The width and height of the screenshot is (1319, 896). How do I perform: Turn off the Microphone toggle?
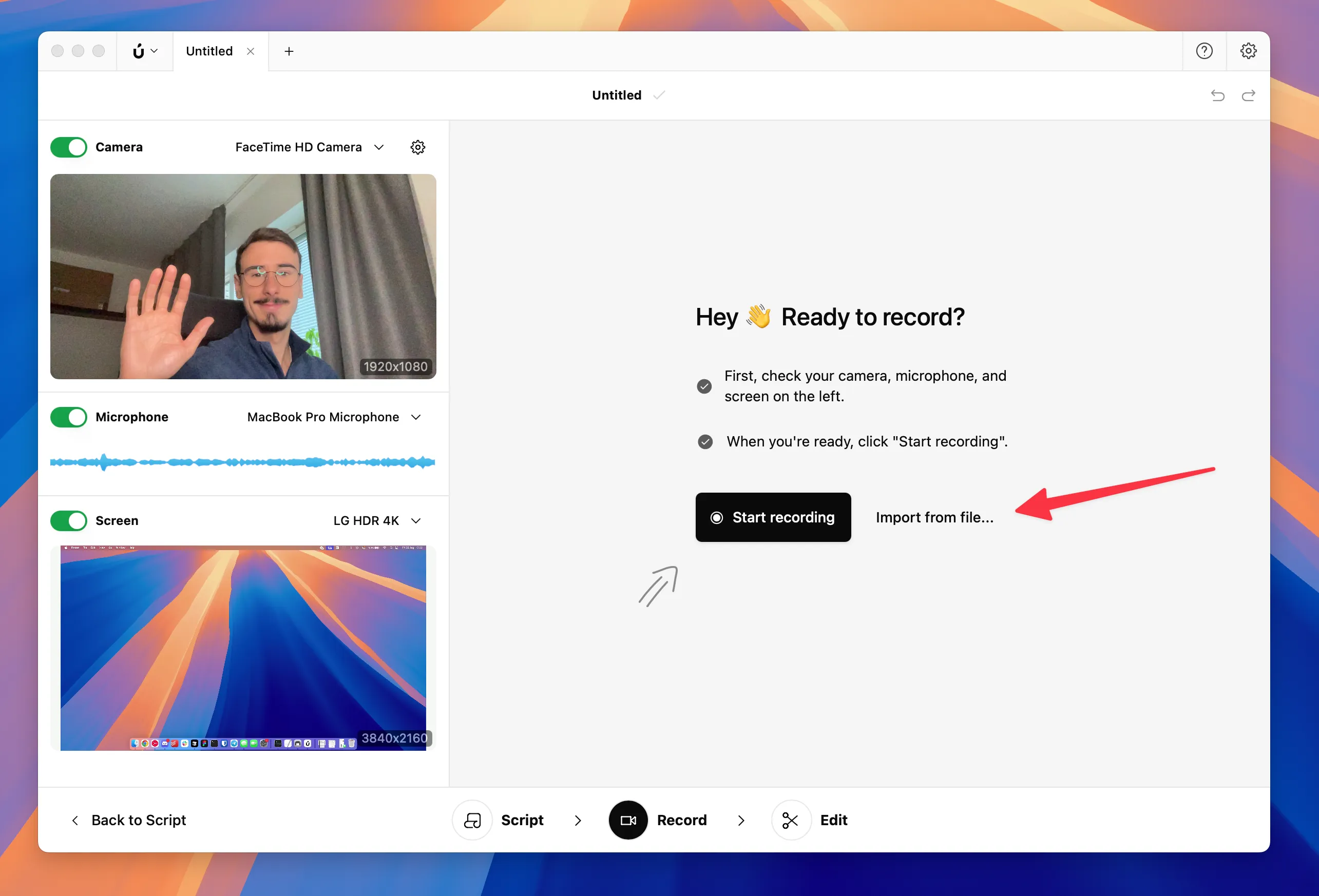click(x=69, y=417)
